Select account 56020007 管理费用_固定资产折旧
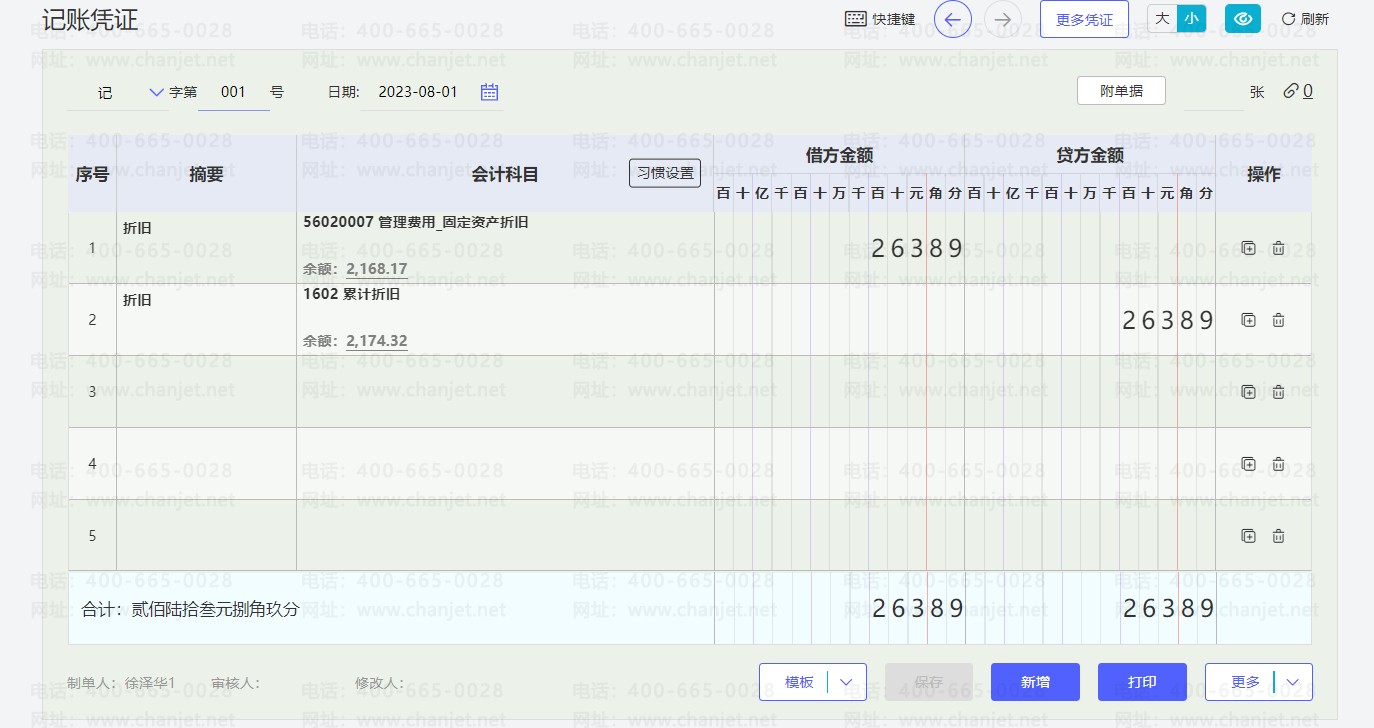The width and height of the screenshot is (1374, 728). tap(416, 223)
